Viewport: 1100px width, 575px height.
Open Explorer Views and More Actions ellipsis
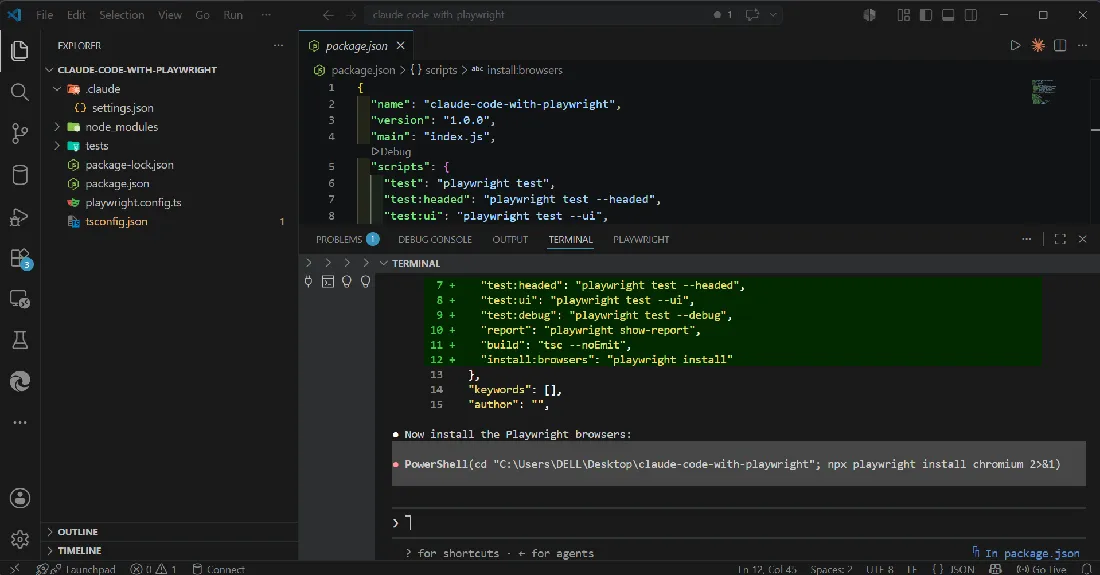tap(279, 46)
